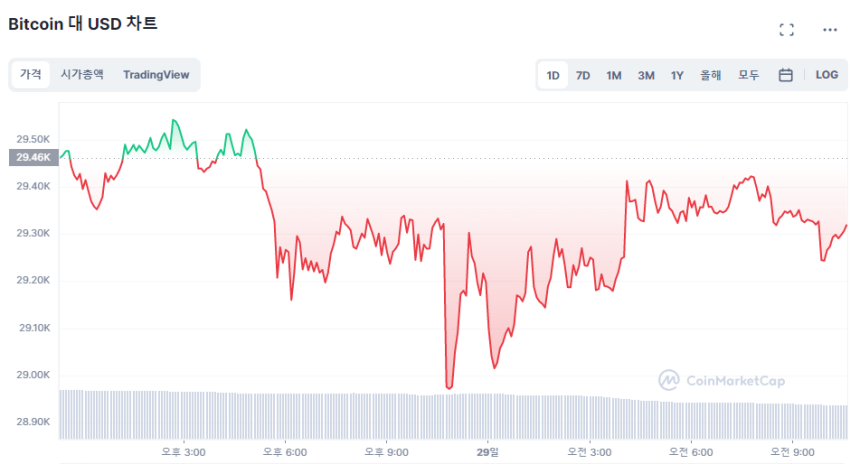Select the 모두 (all) time range
The height and width of the screenshot is (464, 860).
tap(748, 75)
